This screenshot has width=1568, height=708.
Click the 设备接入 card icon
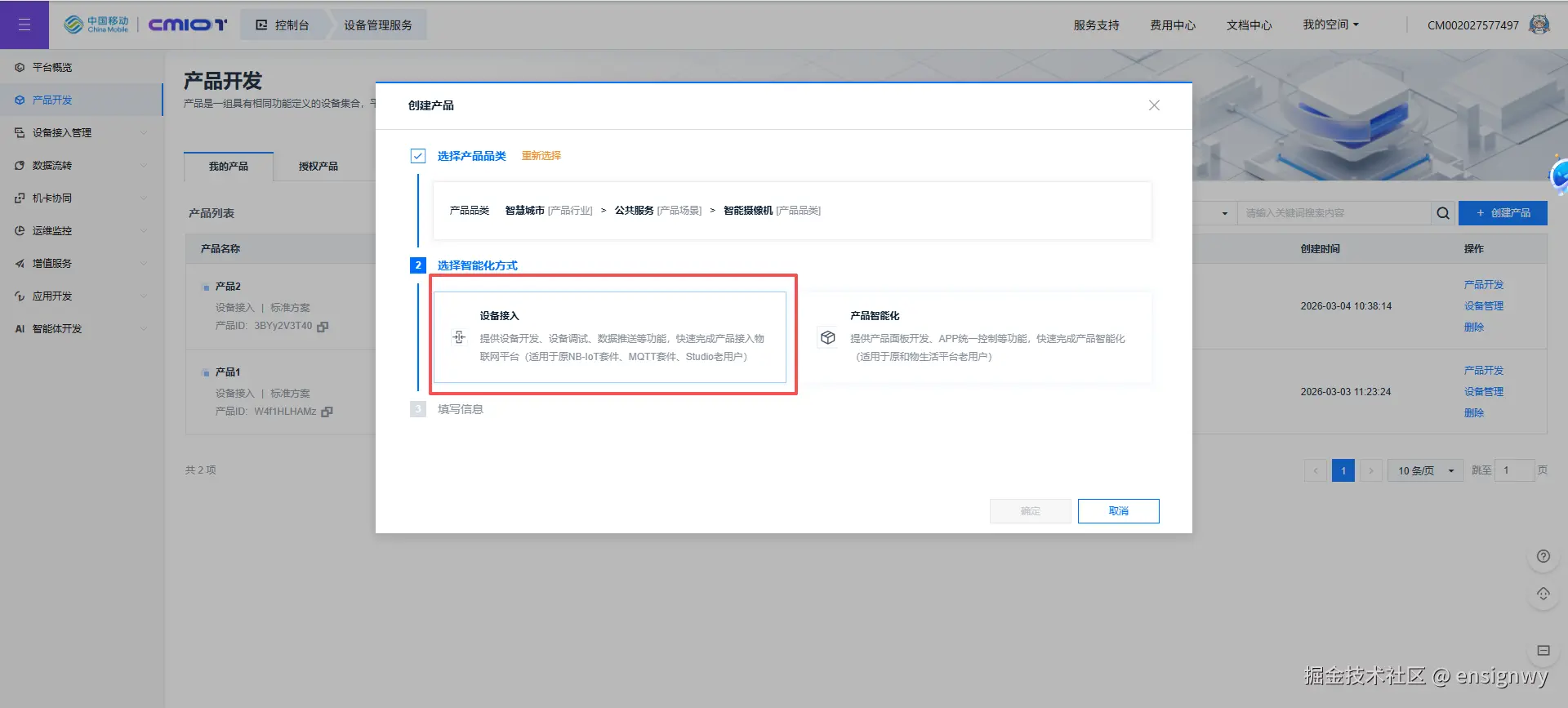pos(459,337)
